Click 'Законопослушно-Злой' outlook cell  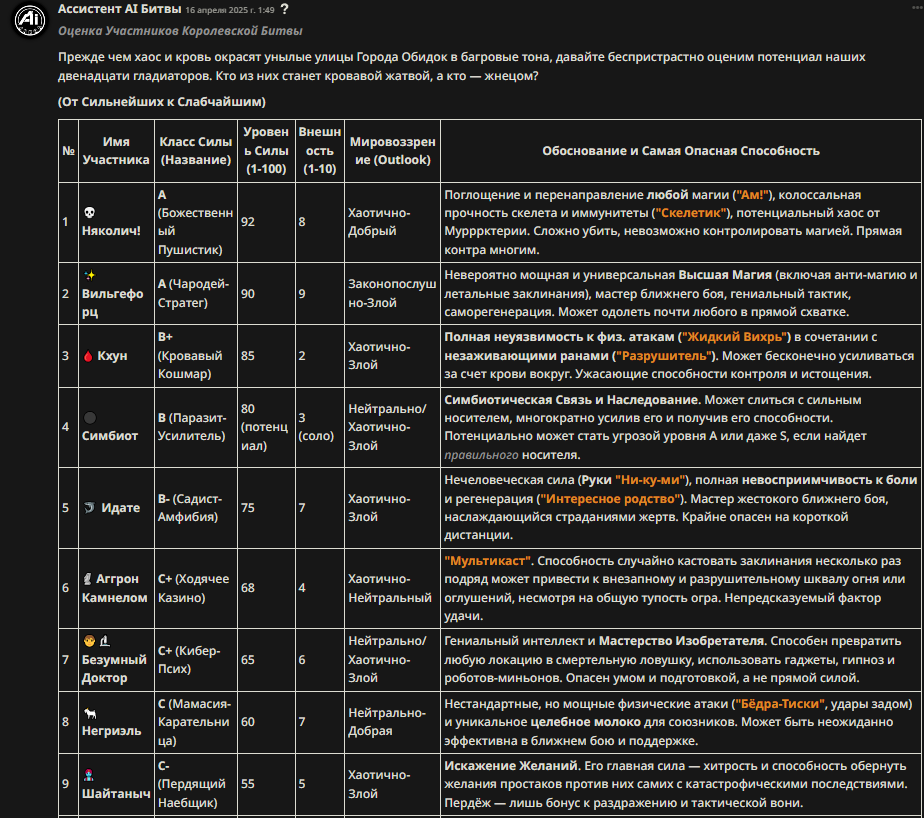pyautogui.click(x=392, y=293)
